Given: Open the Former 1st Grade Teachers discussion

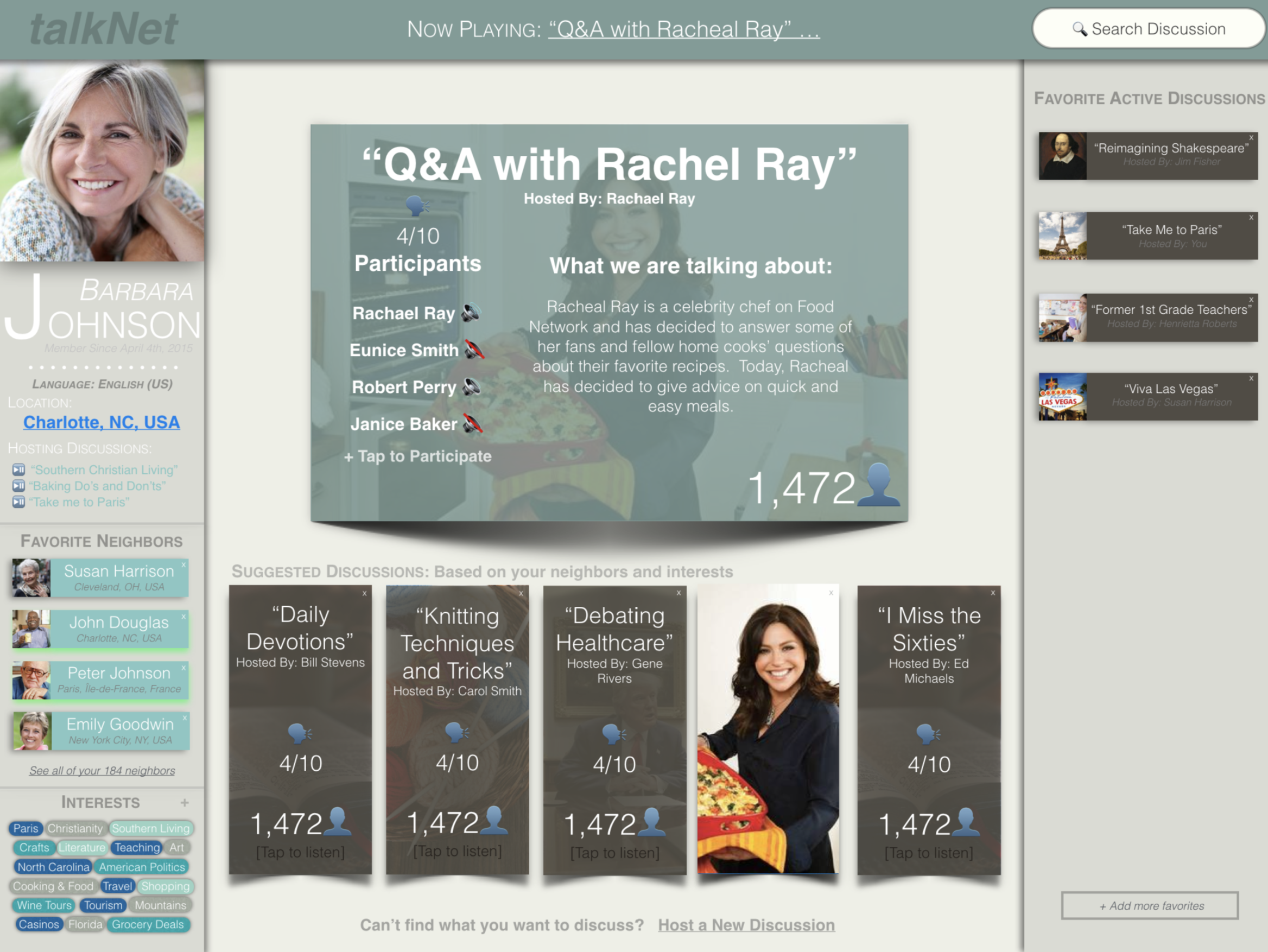Looking at the screenshot, I should (1148, 318).
